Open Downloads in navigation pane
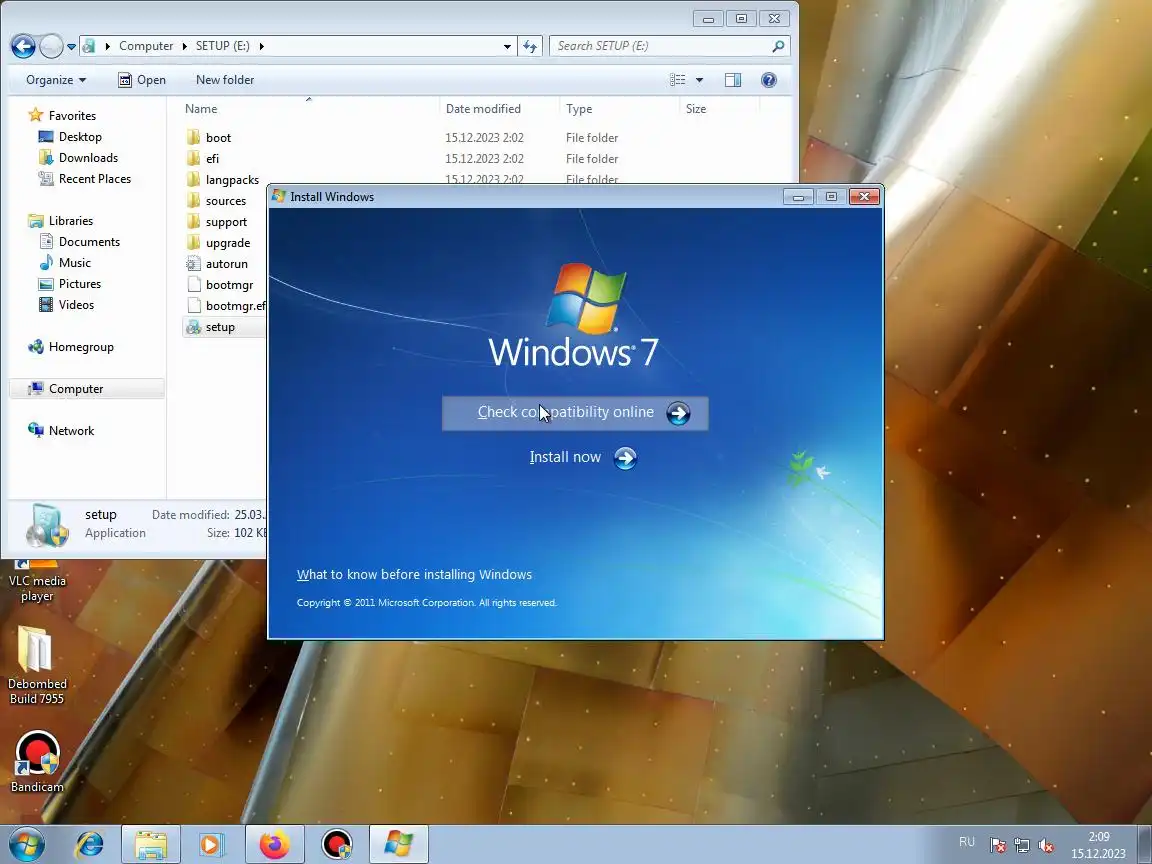Screen dimensions: 1152x864 tap(88, 157)
